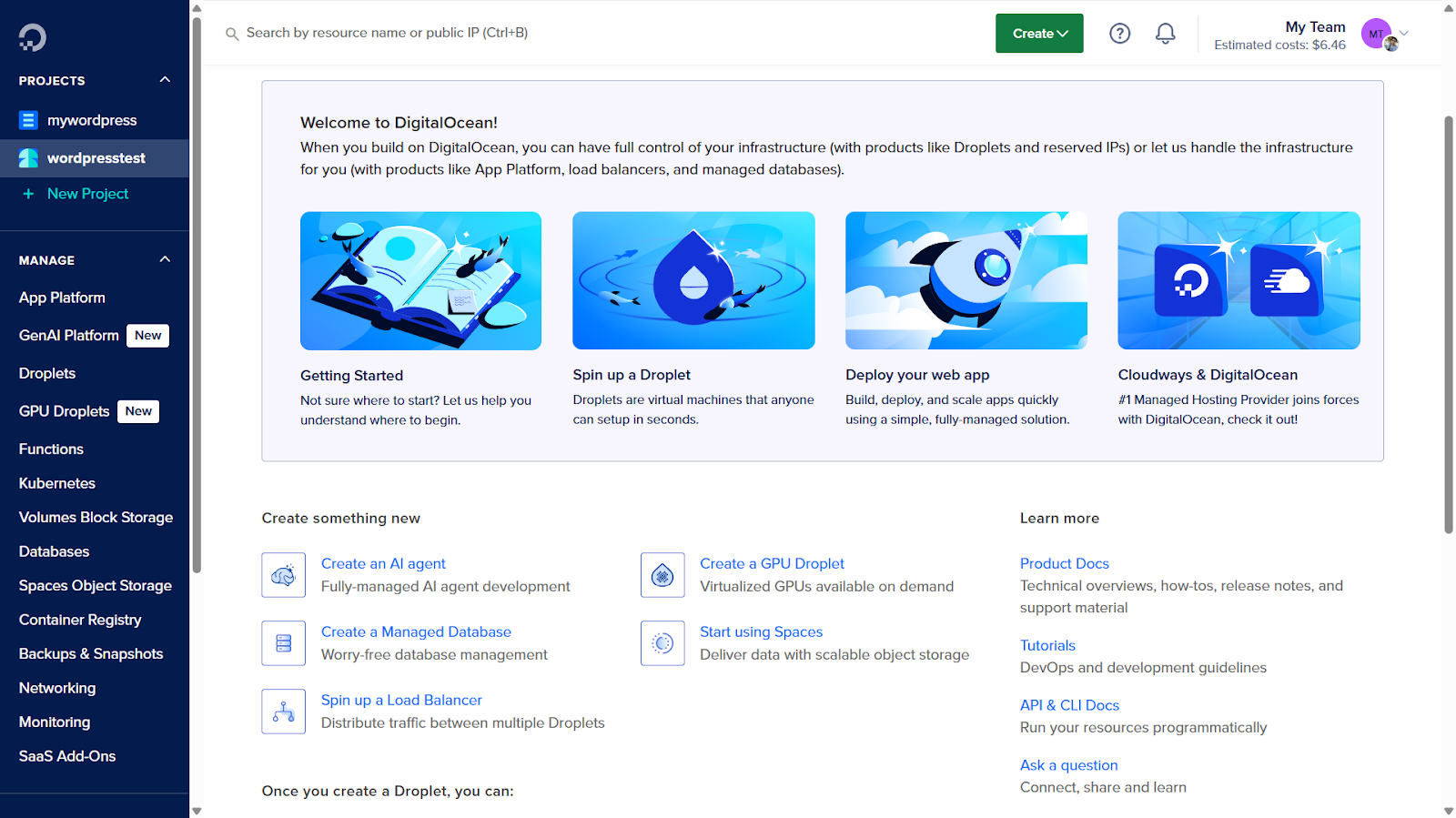Viewport: 1456px width, 818px height.
Task: Click Create a Managed Database link
Action: (416, 632)
